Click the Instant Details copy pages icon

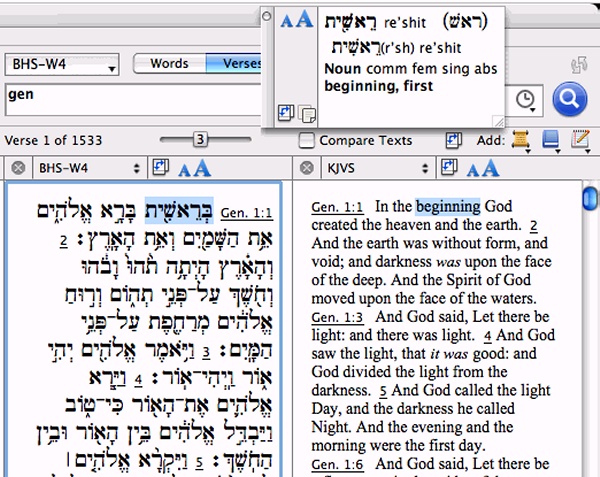coord(308,114)
